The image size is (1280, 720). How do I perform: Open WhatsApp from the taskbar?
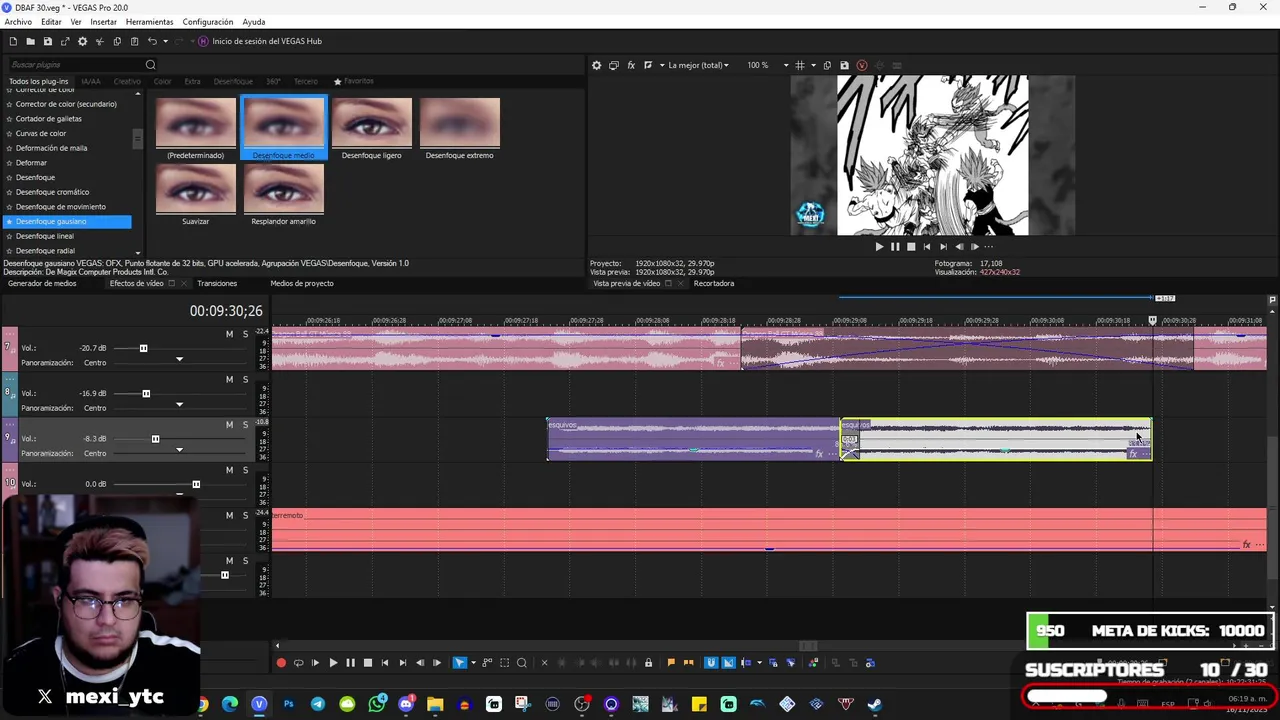[377, 704]
